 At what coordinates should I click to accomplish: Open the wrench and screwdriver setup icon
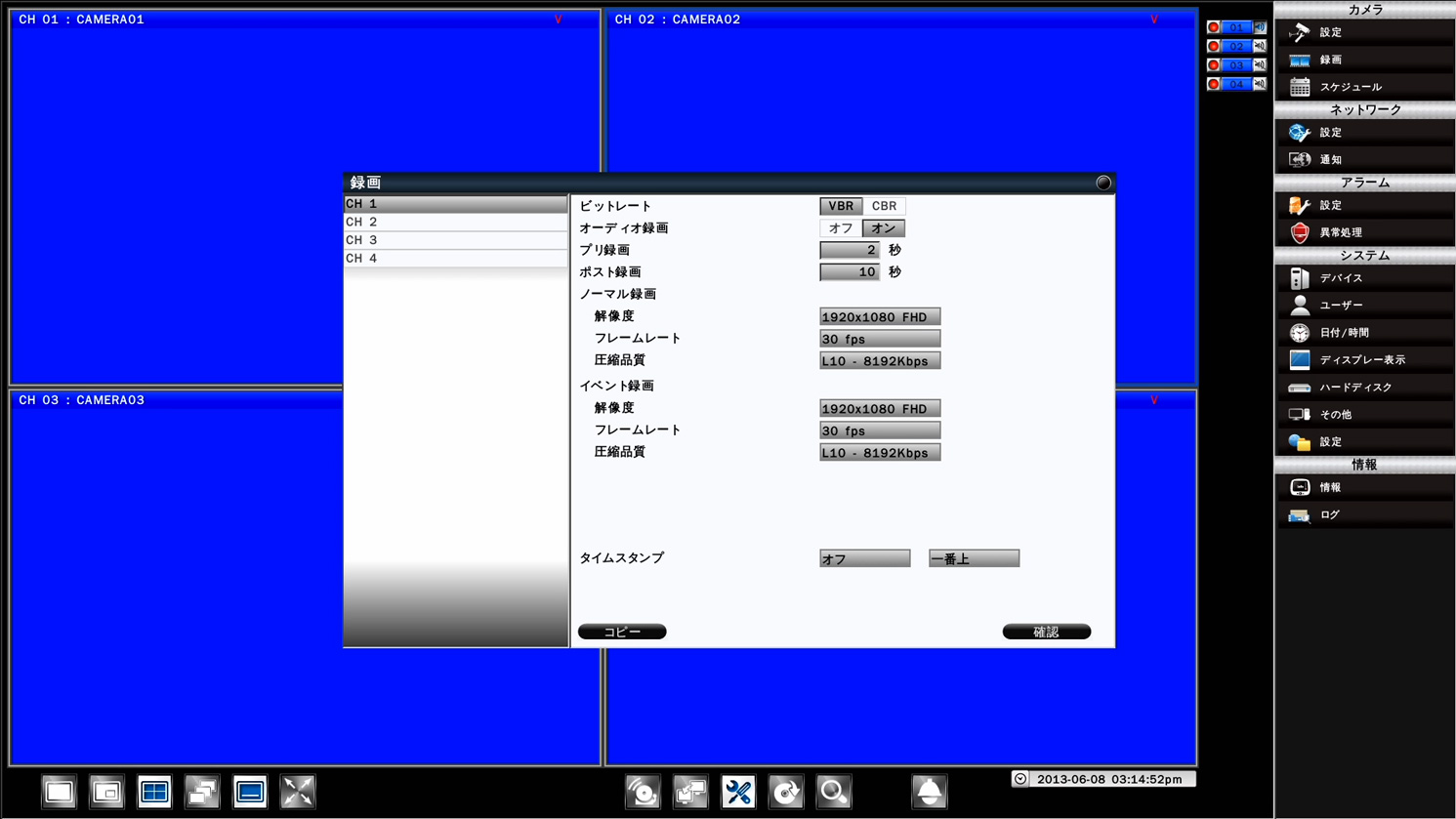pyautogui.click(x=738, y=792)
